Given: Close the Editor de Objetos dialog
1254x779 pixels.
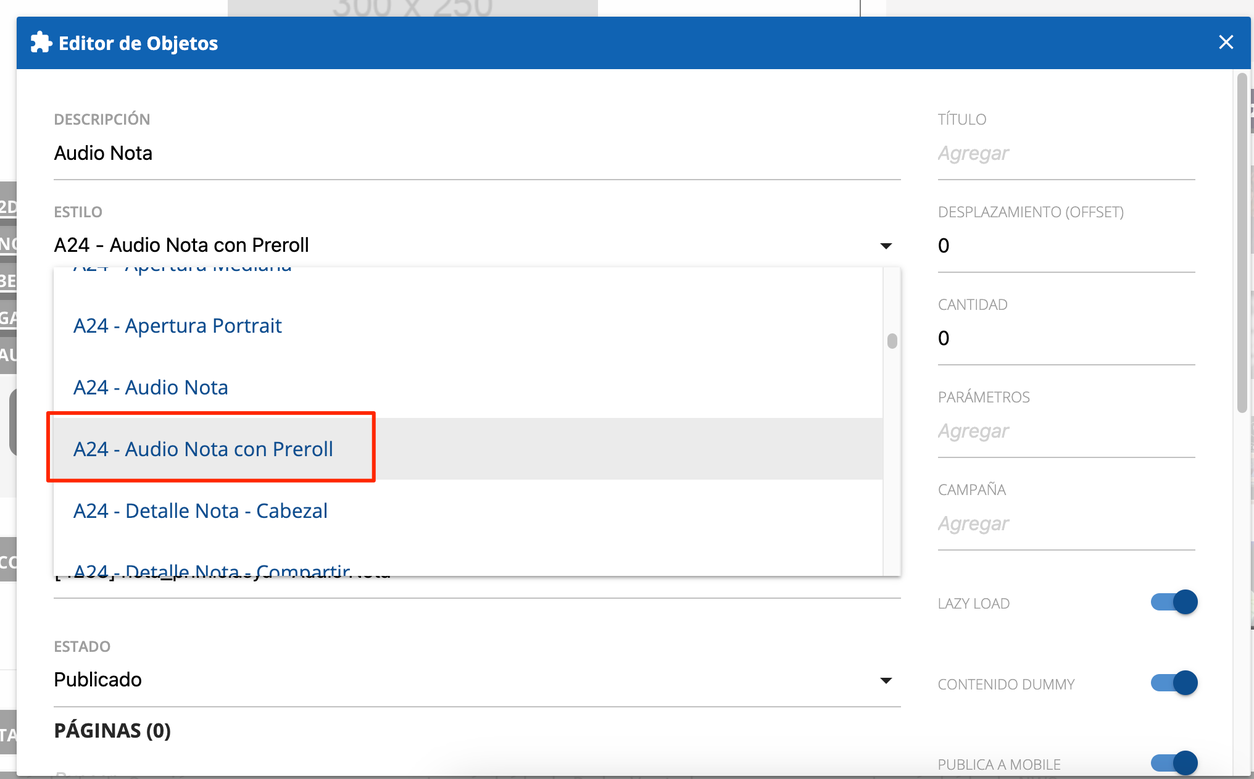Looking at the screenshot, I should click(x=1226, y=42).
